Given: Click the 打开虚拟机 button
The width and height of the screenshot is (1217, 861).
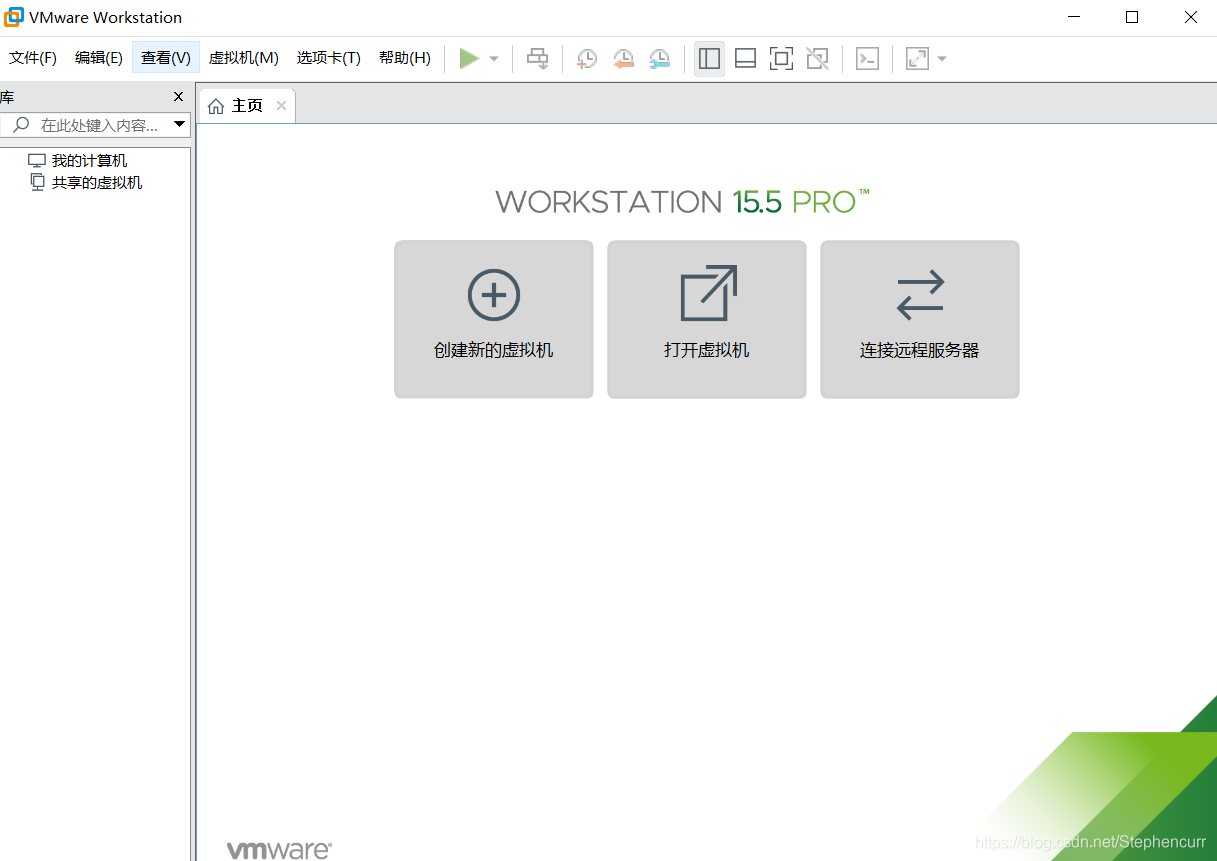Looking at the screenshot, I should pyautogui.click(x=707, y=319).
